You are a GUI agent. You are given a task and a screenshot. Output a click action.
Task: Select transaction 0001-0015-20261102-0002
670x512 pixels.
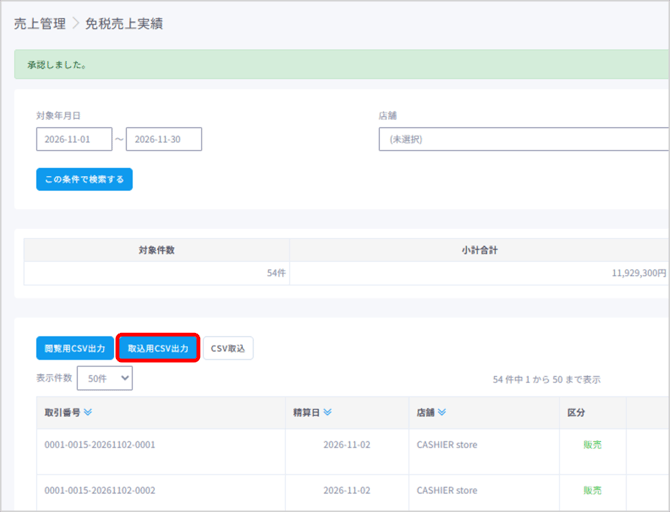point(100,491)
